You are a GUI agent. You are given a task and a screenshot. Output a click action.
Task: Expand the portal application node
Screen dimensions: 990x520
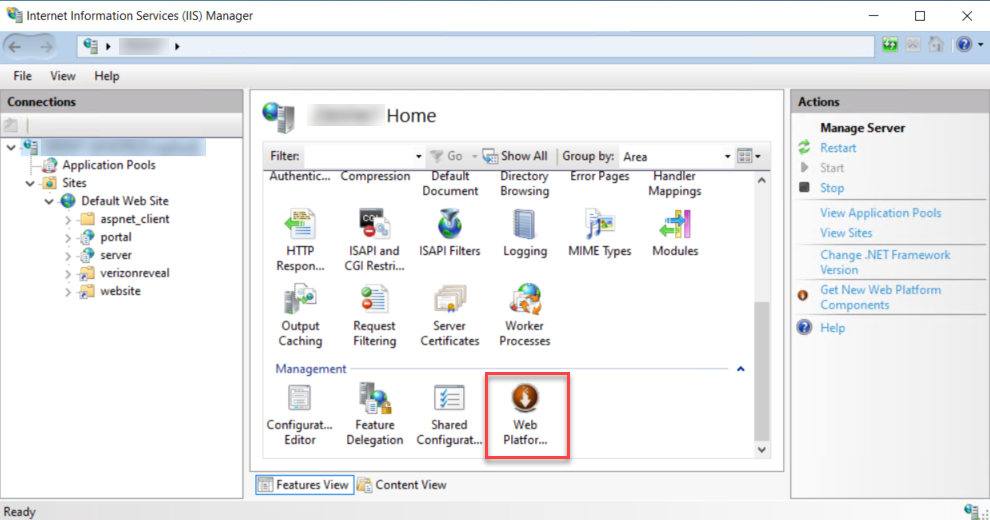click(x=68, y=238)
